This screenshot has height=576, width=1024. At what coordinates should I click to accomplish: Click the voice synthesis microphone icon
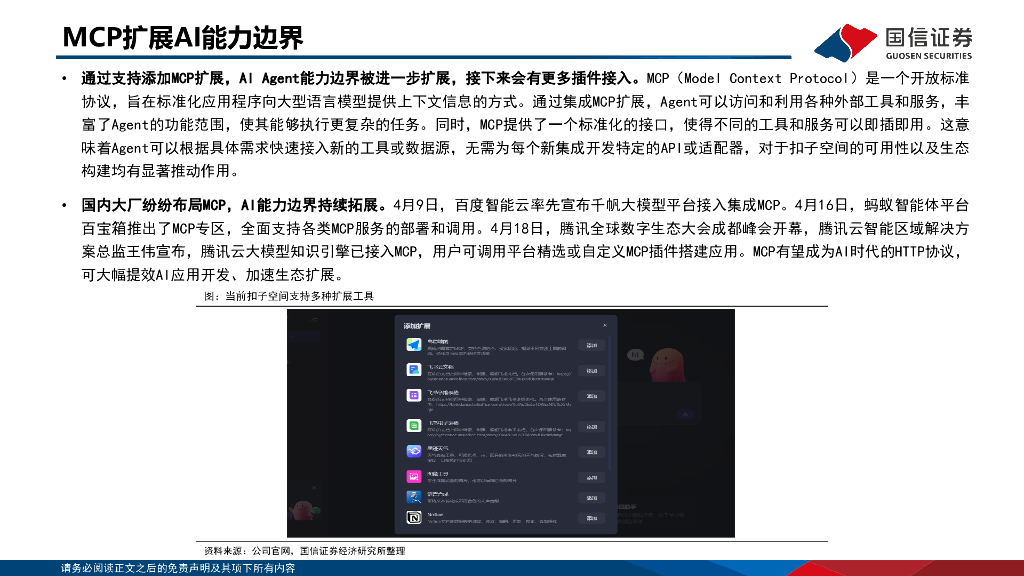[x=413, y=497]
